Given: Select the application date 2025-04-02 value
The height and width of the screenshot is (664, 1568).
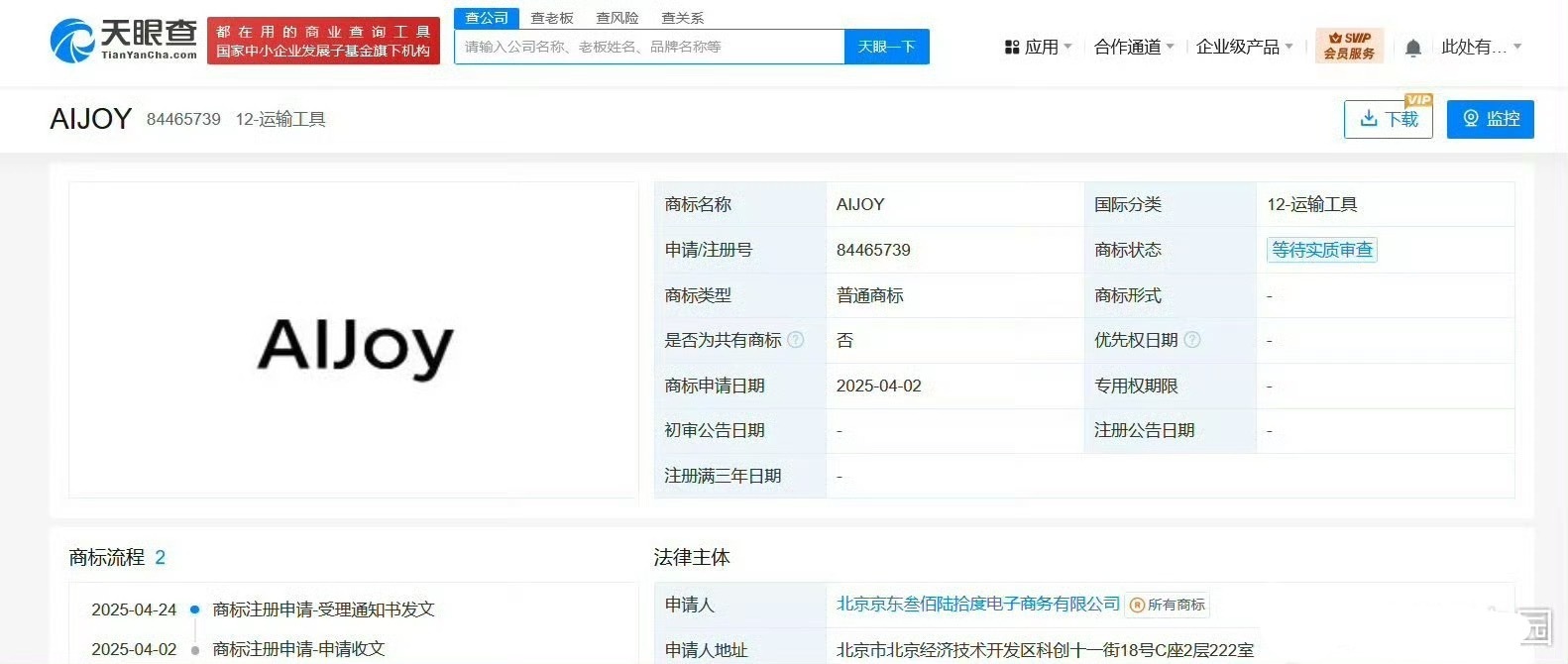Looking at the screenshot, I should (x=879, y=386).
